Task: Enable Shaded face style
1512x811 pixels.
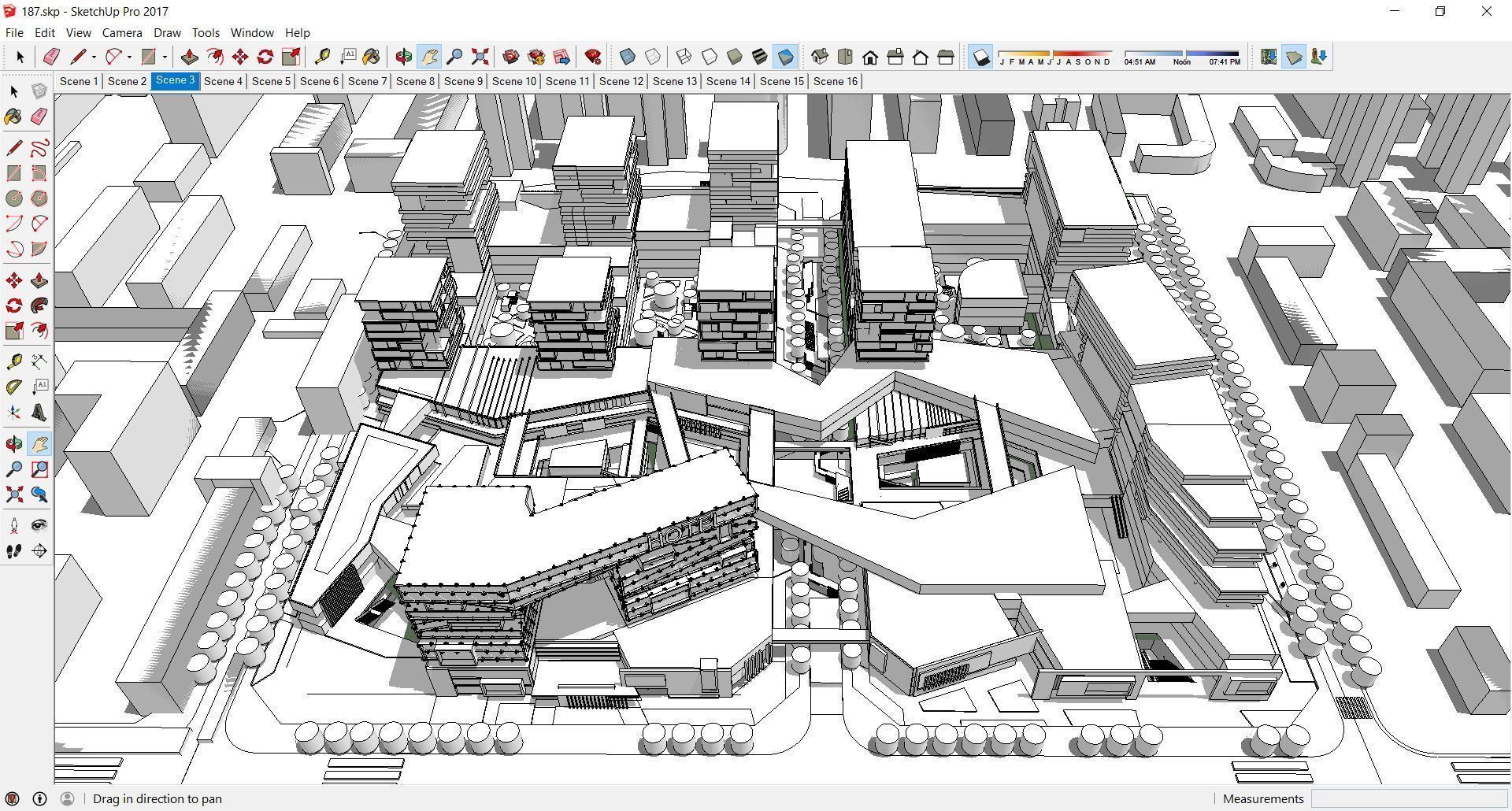Action: pyautogui.click(x=735, y=57)
